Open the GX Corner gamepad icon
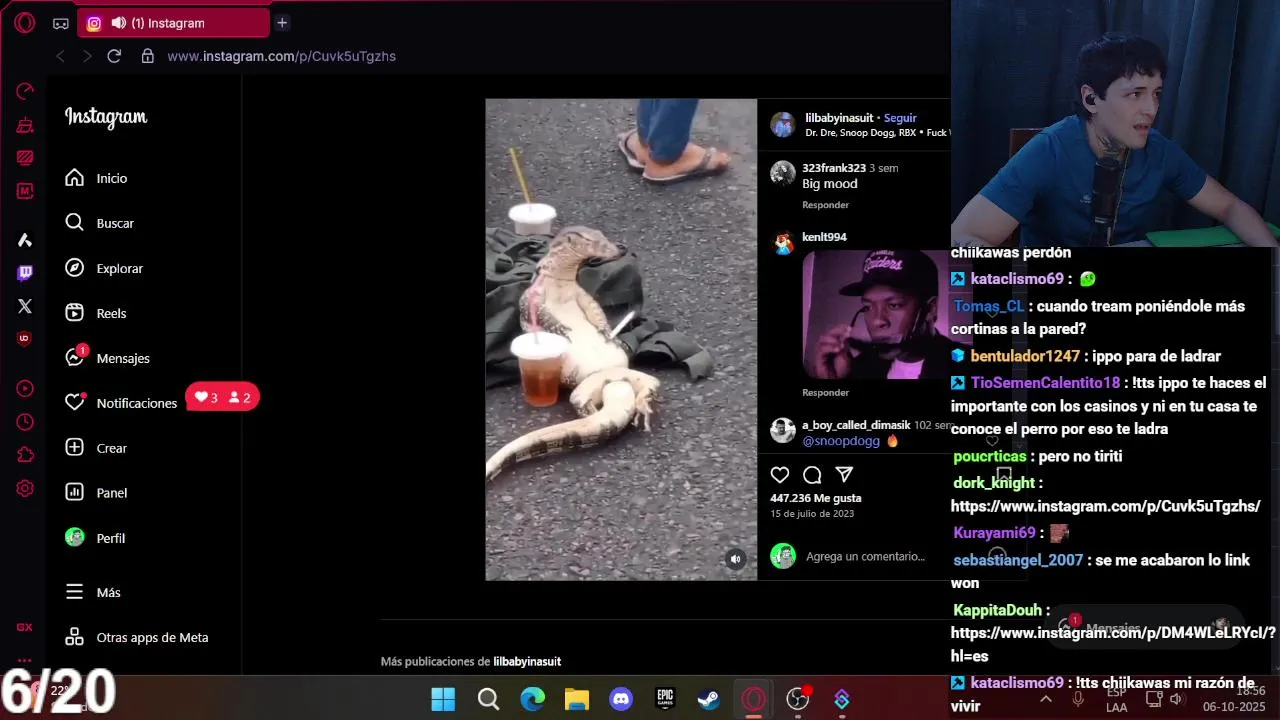Image resolution: width=1280 pixels, height=720 pixels. click(61, 23)
